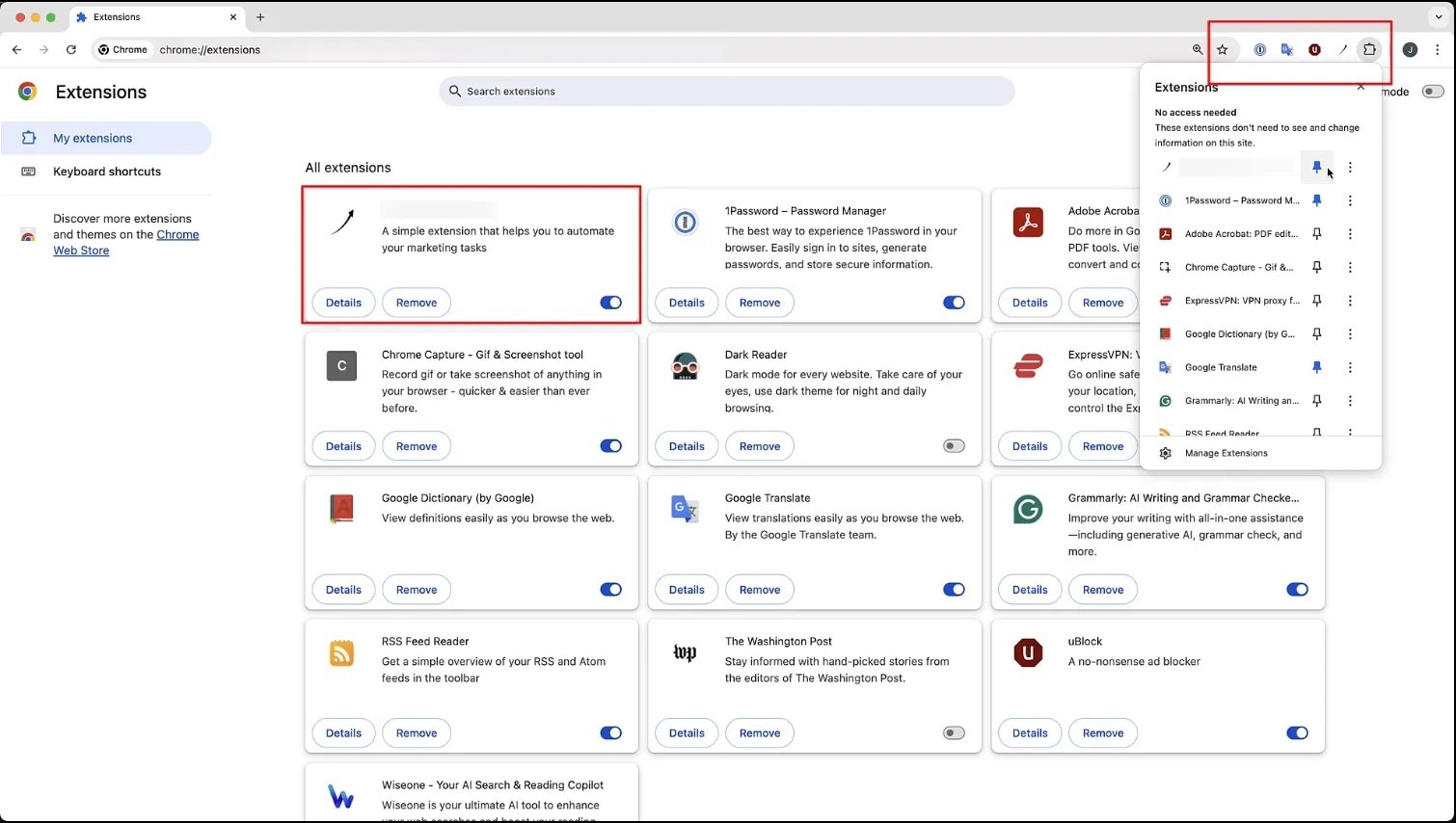Click the Grammarly green icon in the extensions popup
Viewport: 1456px width, 823px height.
(1165, 400)
